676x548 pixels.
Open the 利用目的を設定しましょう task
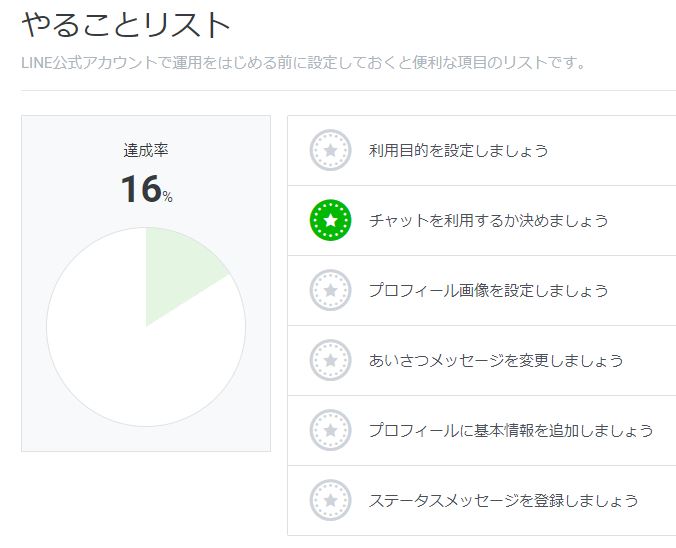(458, 151)
